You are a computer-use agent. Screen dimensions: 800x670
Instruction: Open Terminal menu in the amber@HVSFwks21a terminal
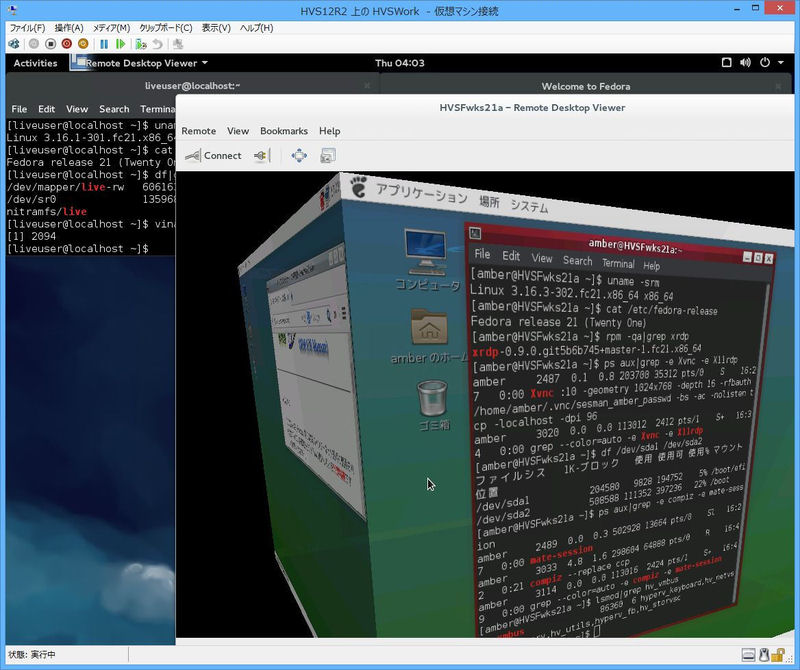[618, 263]
